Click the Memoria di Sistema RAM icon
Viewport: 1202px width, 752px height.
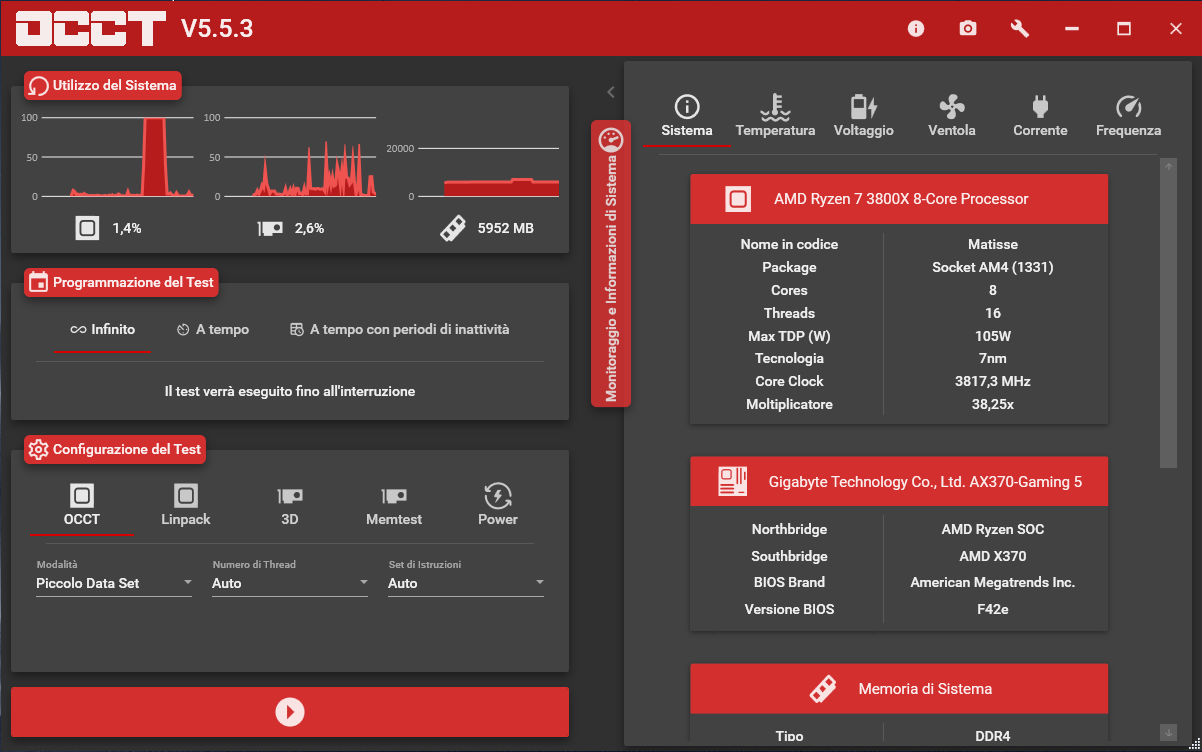pos(822,689)
